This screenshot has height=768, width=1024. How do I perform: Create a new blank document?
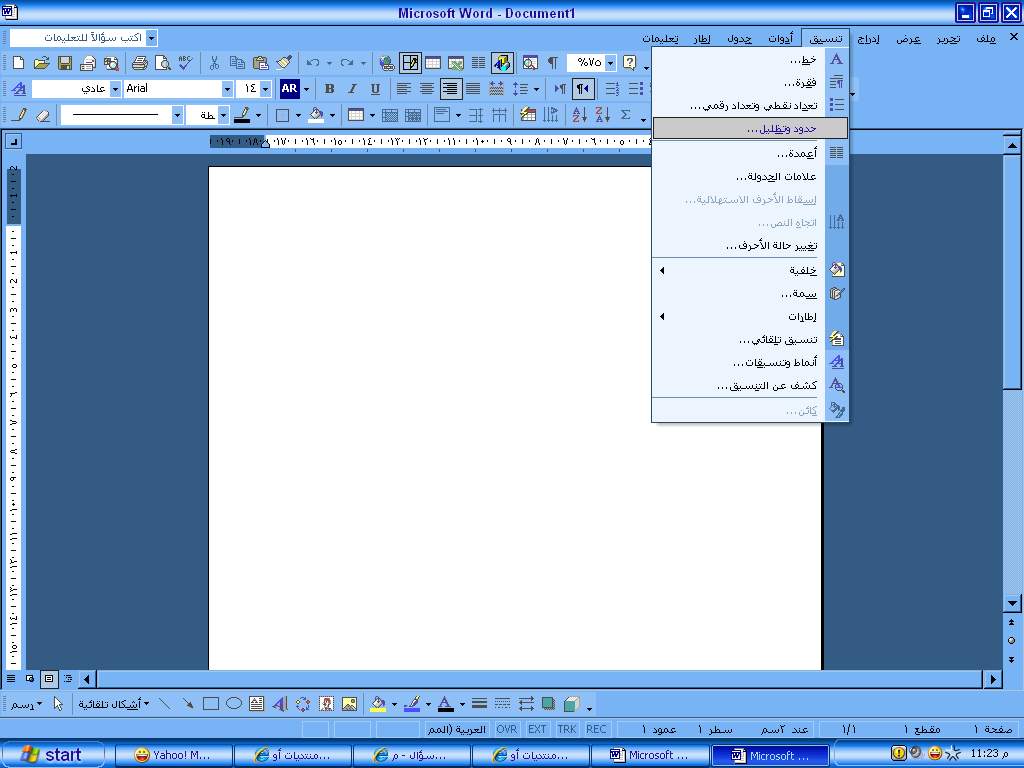coord(18,63)
